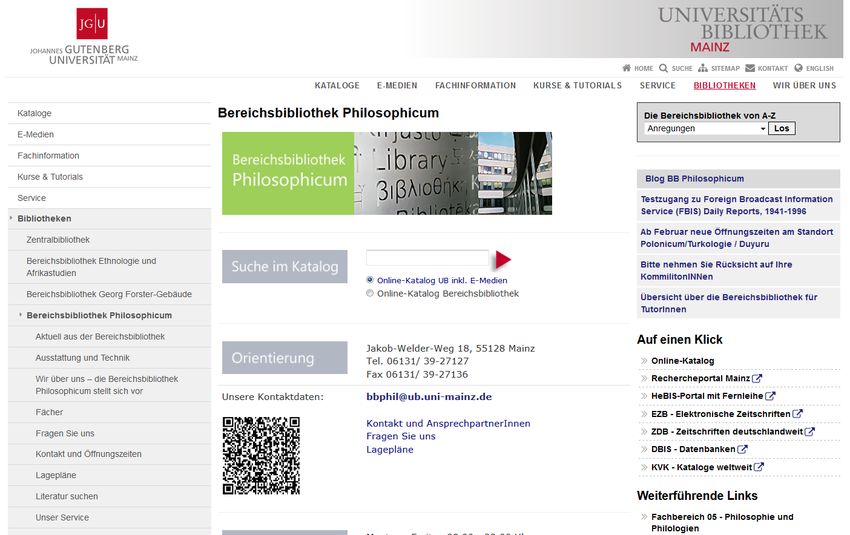Open the Fachinformation menu

click(475, 86)
